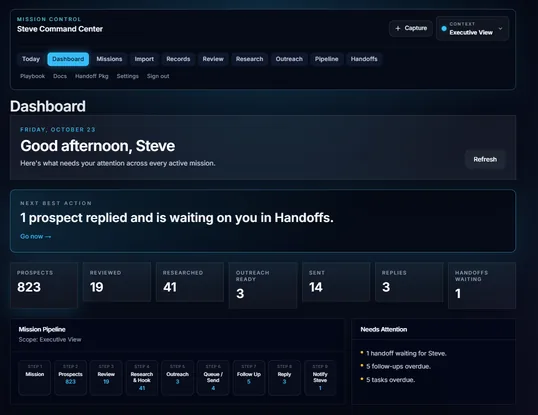Viewport: 538px width, 415px height.
Task: Go to the Records tab
Action: (x=178, y=59)
